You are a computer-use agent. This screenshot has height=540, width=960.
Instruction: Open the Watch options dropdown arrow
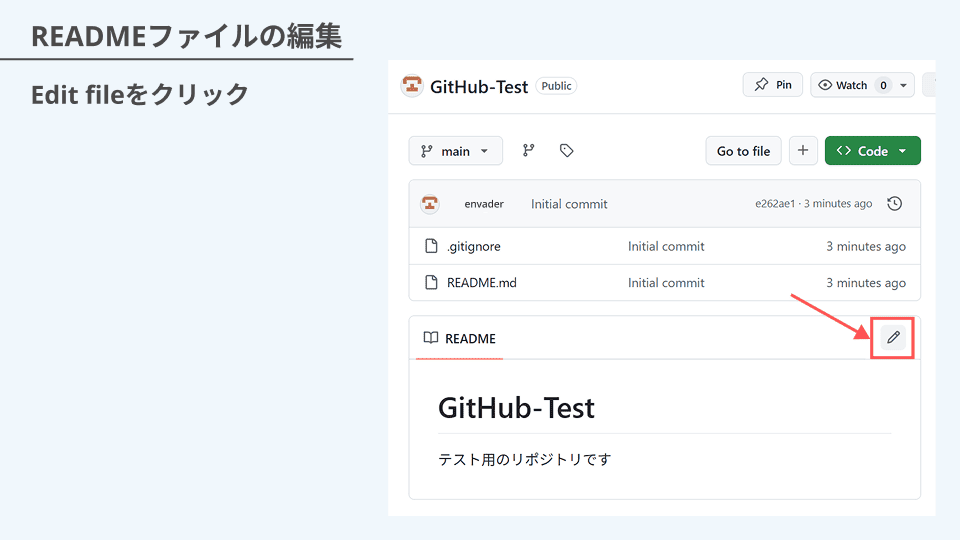tap(903, 85)
